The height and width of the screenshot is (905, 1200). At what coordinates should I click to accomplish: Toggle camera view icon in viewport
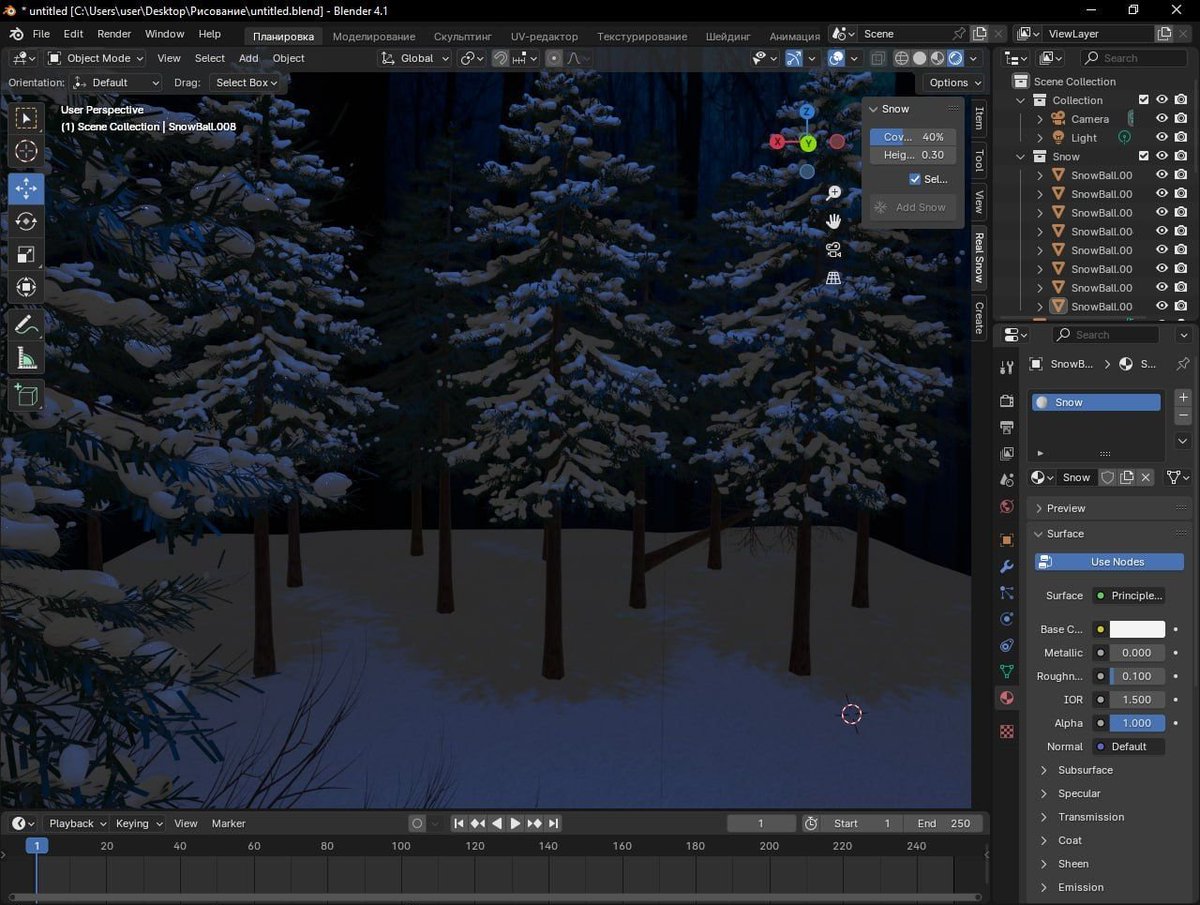[833, 250]
